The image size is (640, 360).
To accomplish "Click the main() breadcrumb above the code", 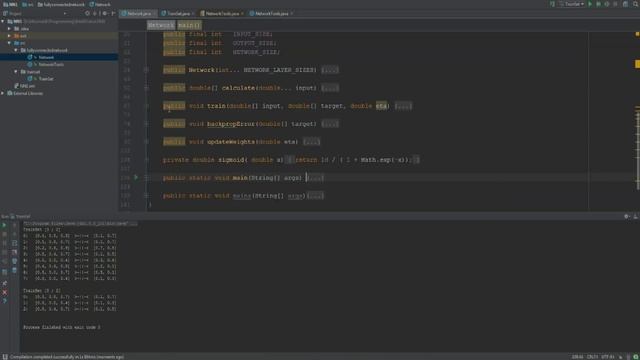I will coord(189,25).
